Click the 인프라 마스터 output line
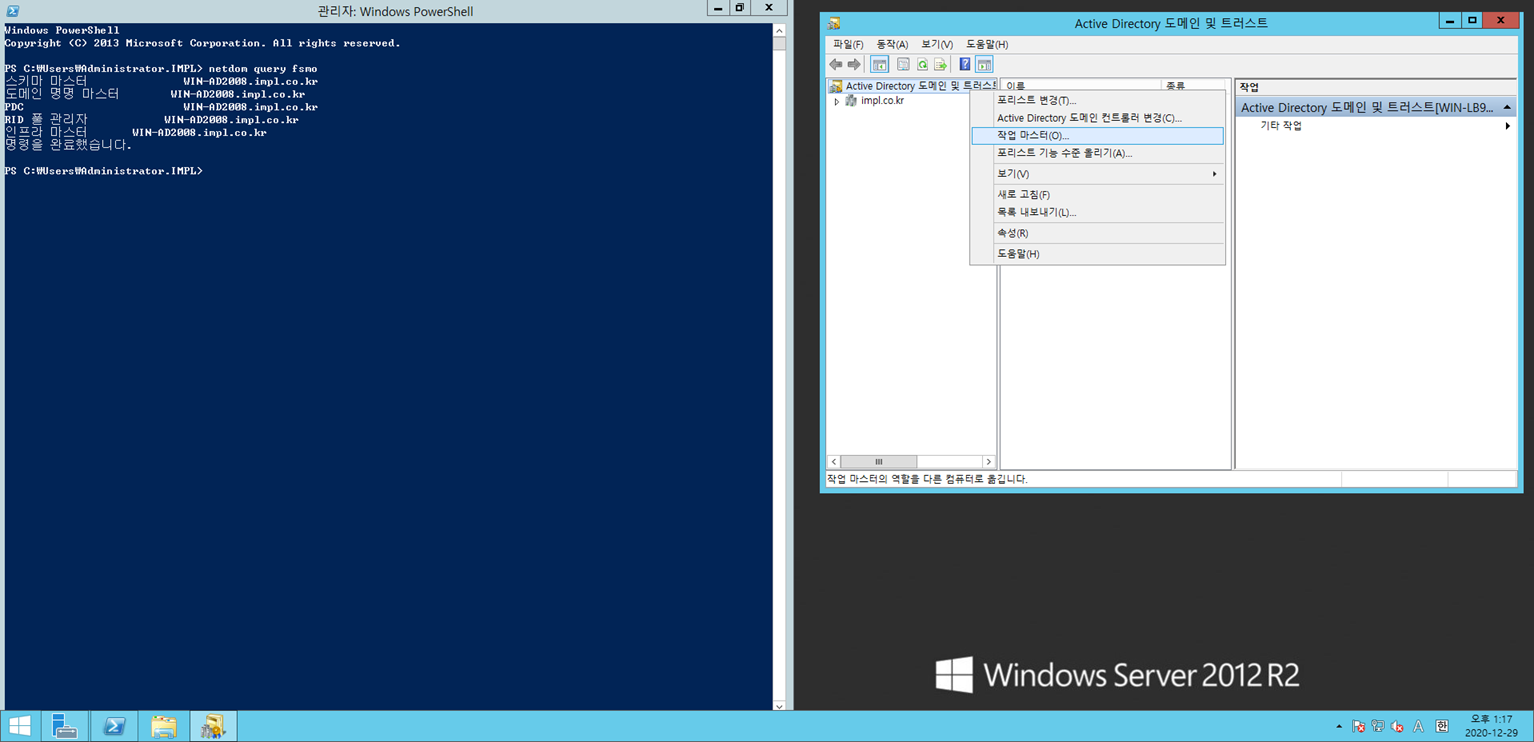 click(136, 132)
